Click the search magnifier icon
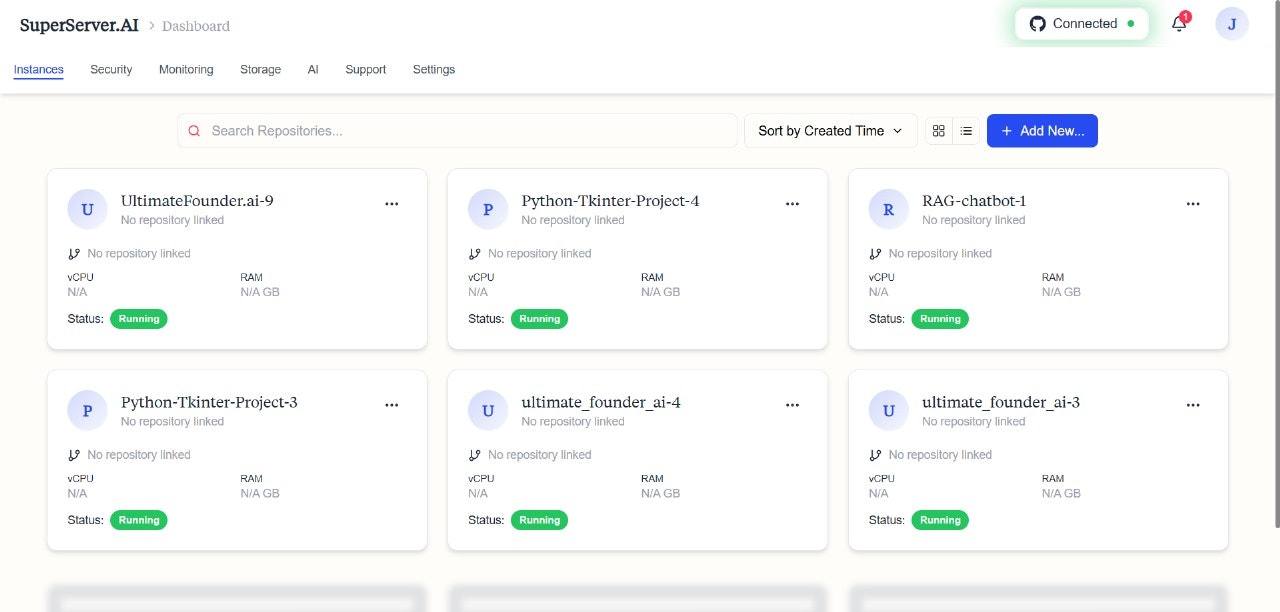1280x612 pixels. 194,131
